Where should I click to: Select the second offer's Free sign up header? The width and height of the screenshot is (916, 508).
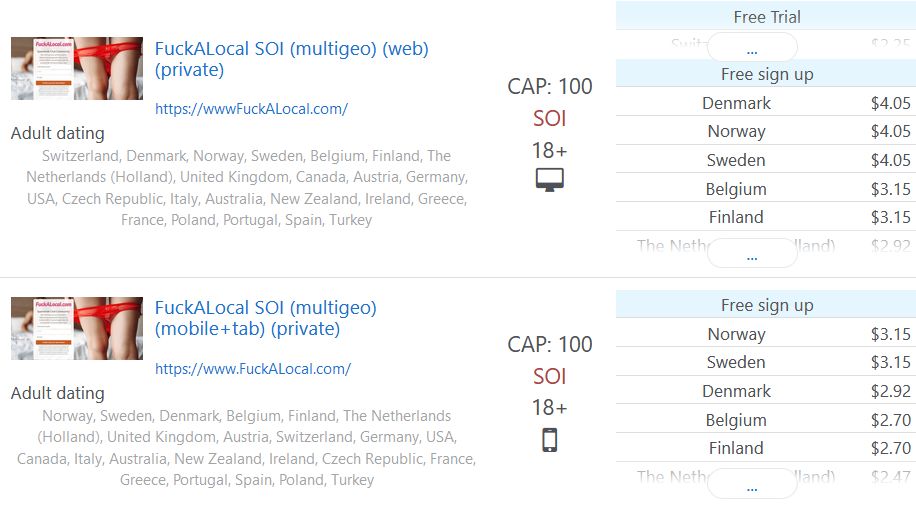coord(766,306)
